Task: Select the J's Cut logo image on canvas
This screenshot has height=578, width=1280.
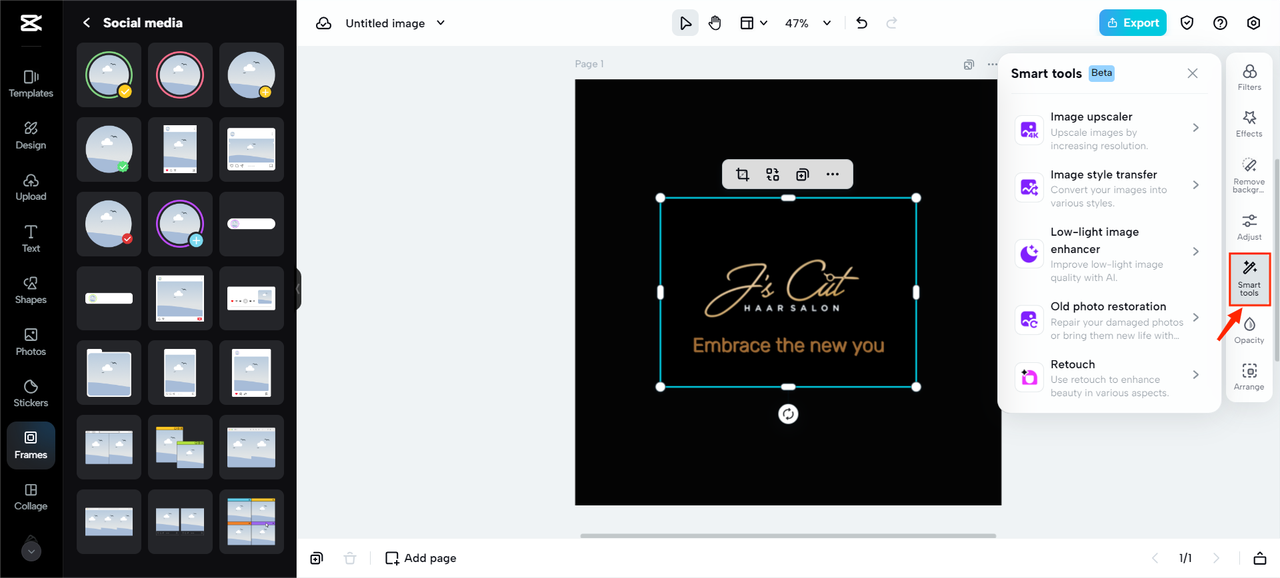Action: pyautogui.click(x=788, y=292)
